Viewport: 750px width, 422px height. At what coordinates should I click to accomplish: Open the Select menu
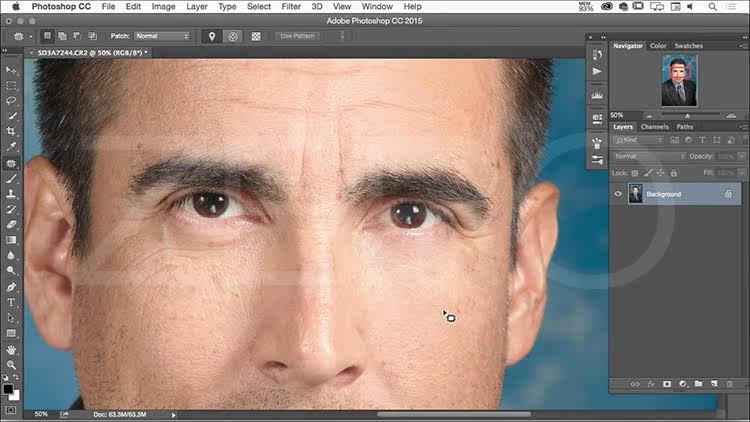(259, 7)
